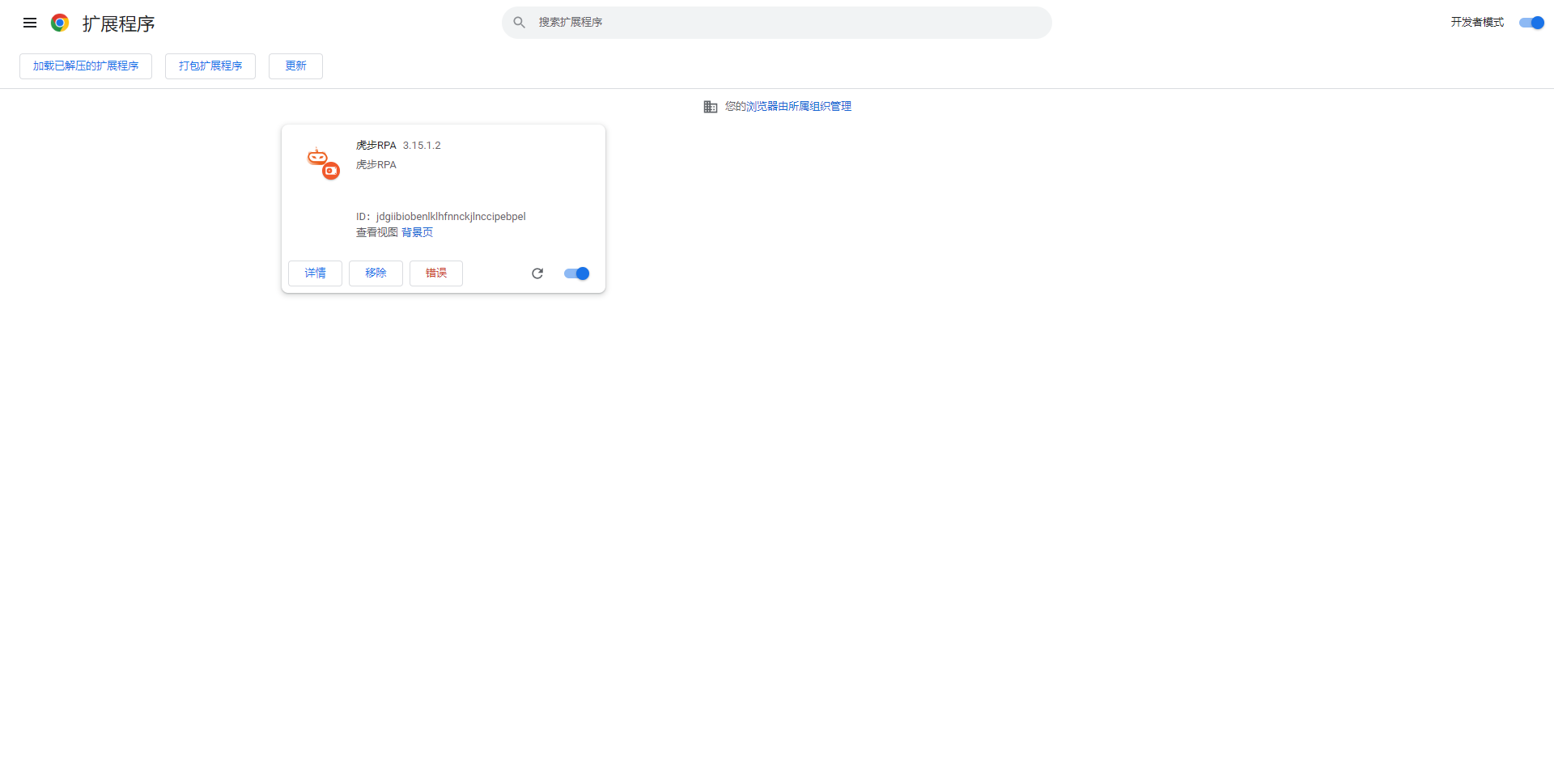Click the Chrome logo icon
Screen dimensions: 1554x784
(x=60, y=23)
